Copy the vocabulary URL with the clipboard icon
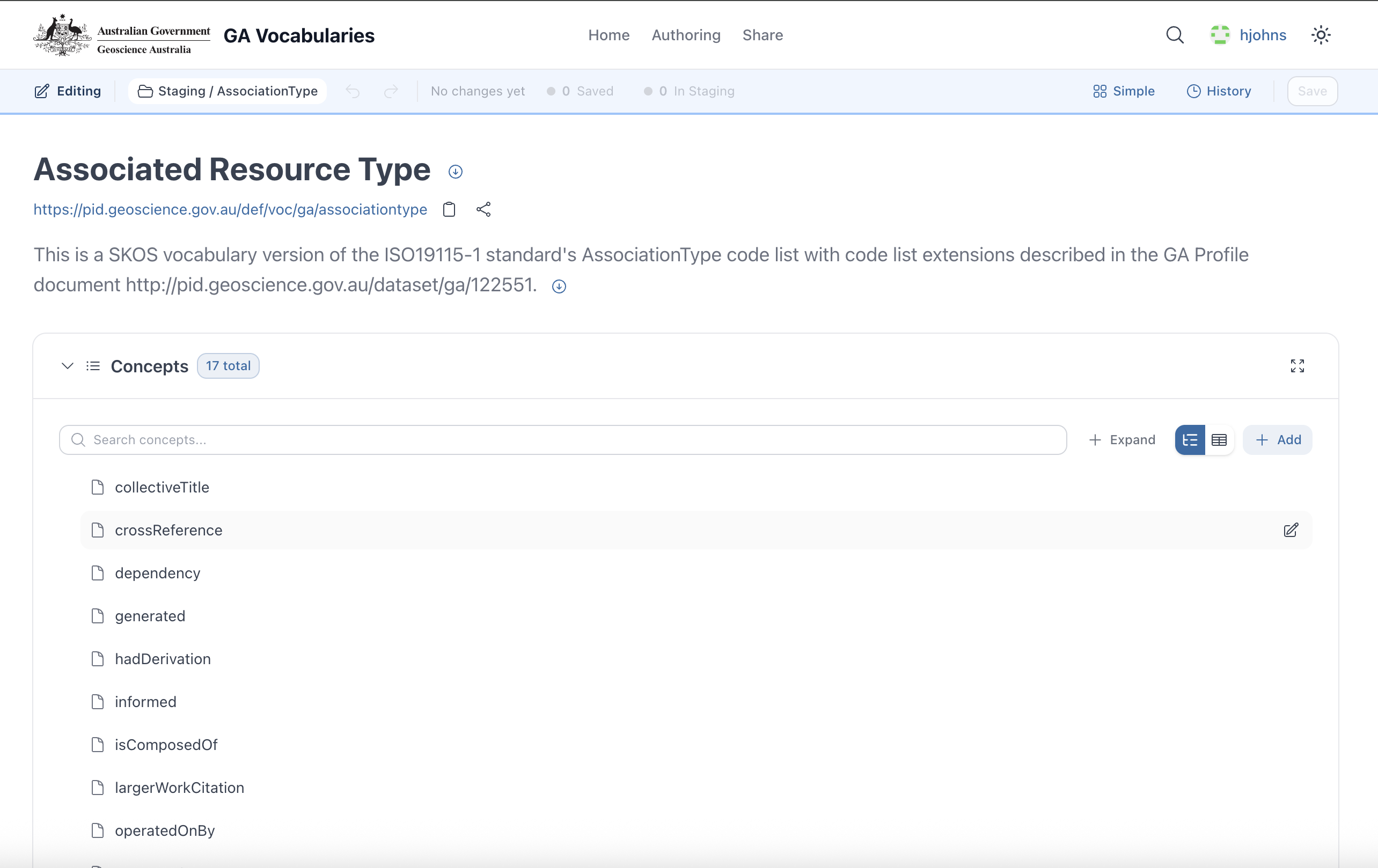Screen dimensions: 1378x868 449,209
